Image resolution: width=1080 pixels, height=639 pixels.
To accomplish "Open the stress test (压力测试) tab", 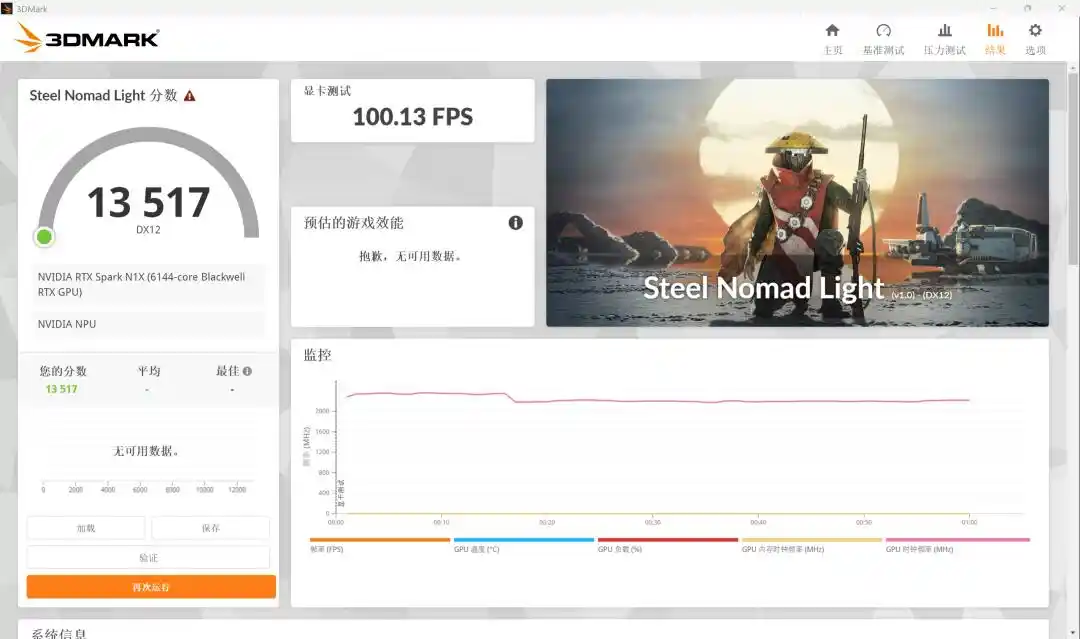I will point(944,39).
